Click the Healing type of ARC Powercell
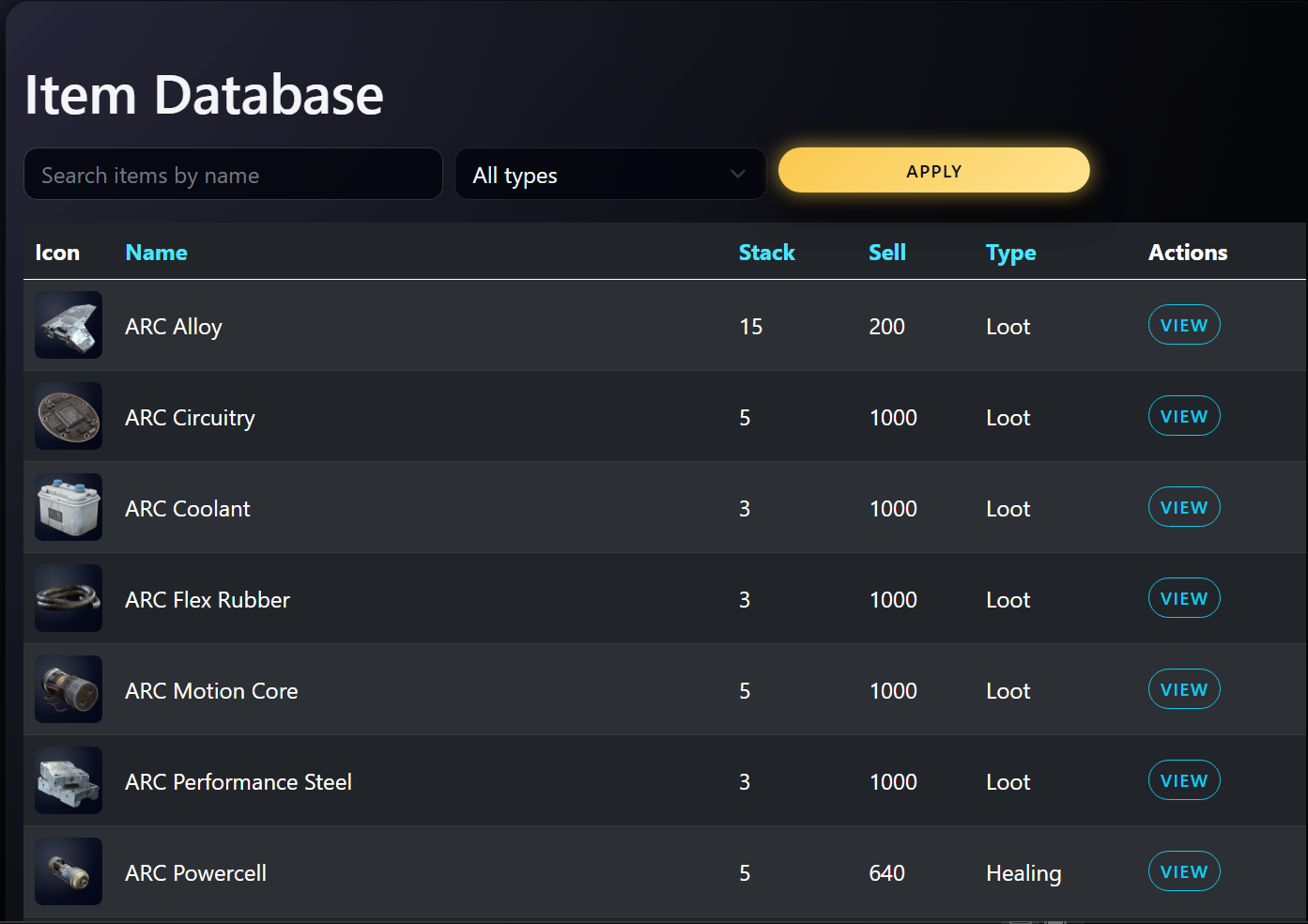 pos(1023,874)
